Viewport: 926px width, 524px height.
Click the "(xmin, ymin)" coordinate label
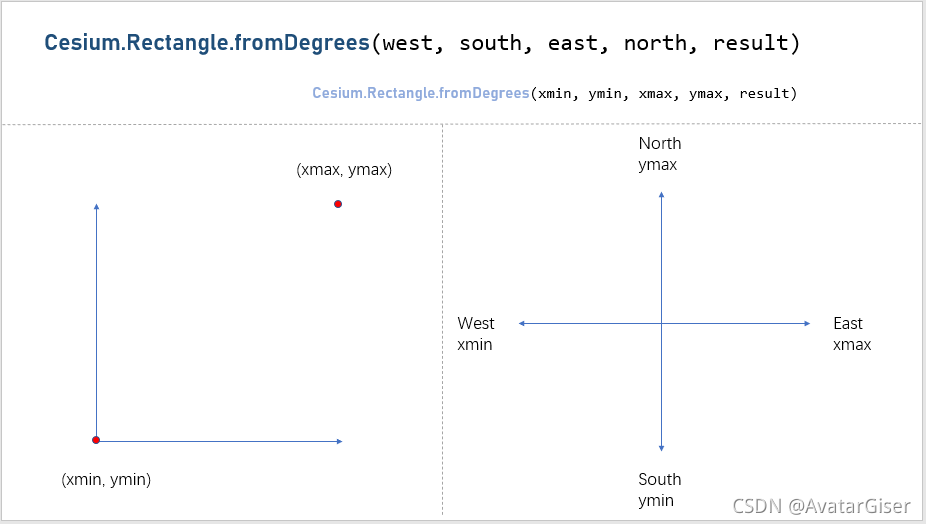[x=106, y=480]
